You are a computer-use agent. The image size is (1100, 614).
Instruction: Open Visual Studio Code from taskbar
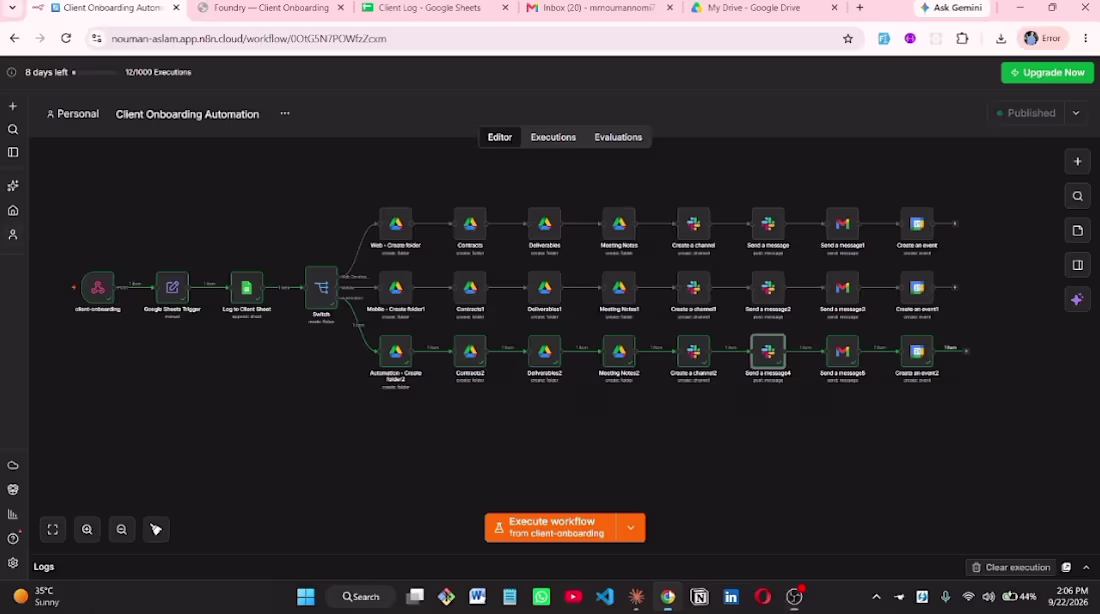(605, 596)
